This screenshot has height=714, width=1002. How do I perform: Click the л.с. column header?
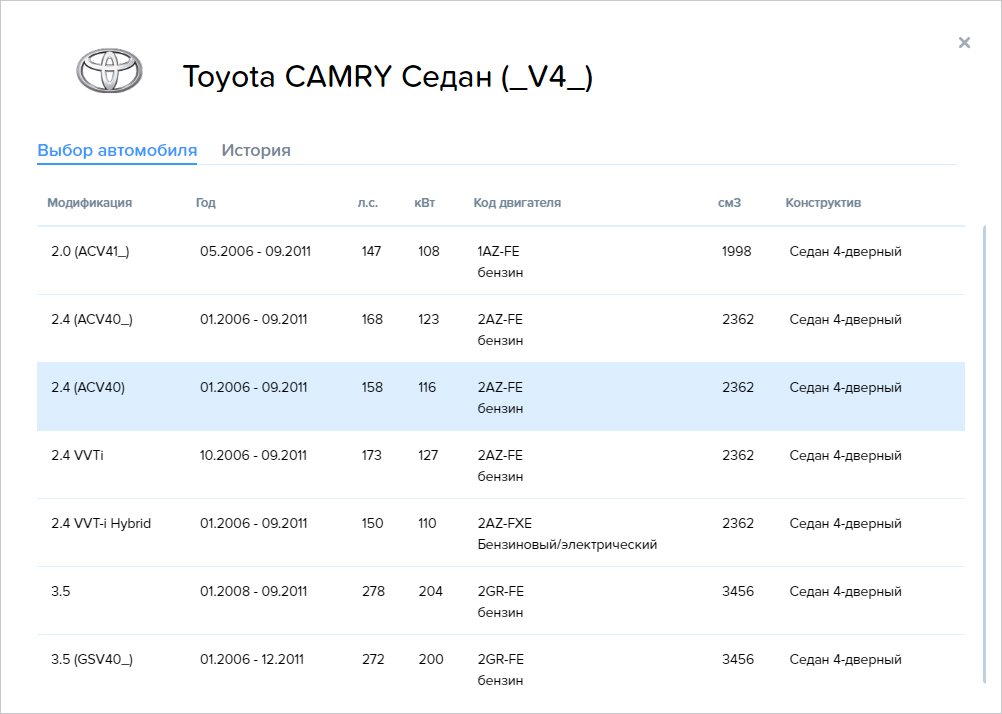367,203
